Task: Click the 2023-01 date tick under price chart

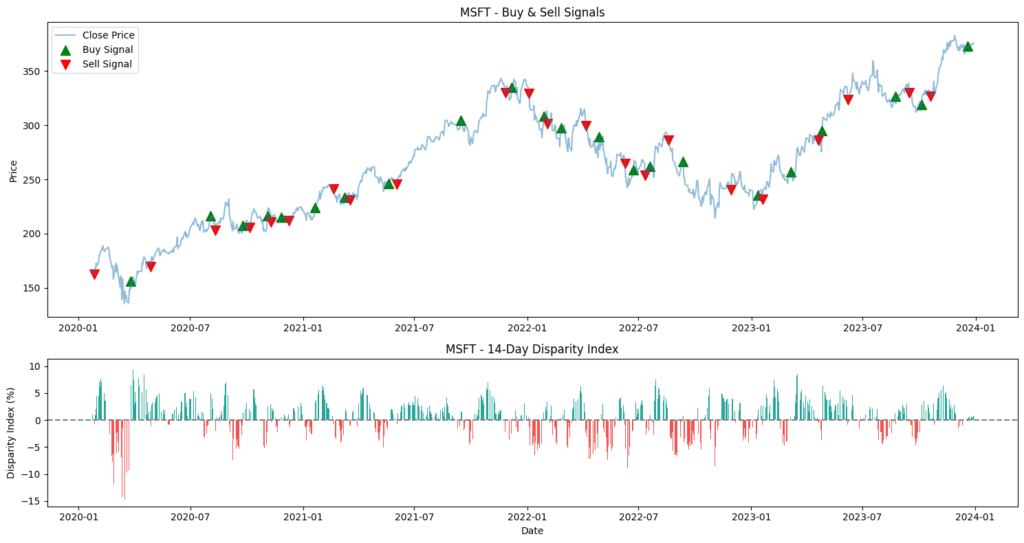Action: point(751,327)
